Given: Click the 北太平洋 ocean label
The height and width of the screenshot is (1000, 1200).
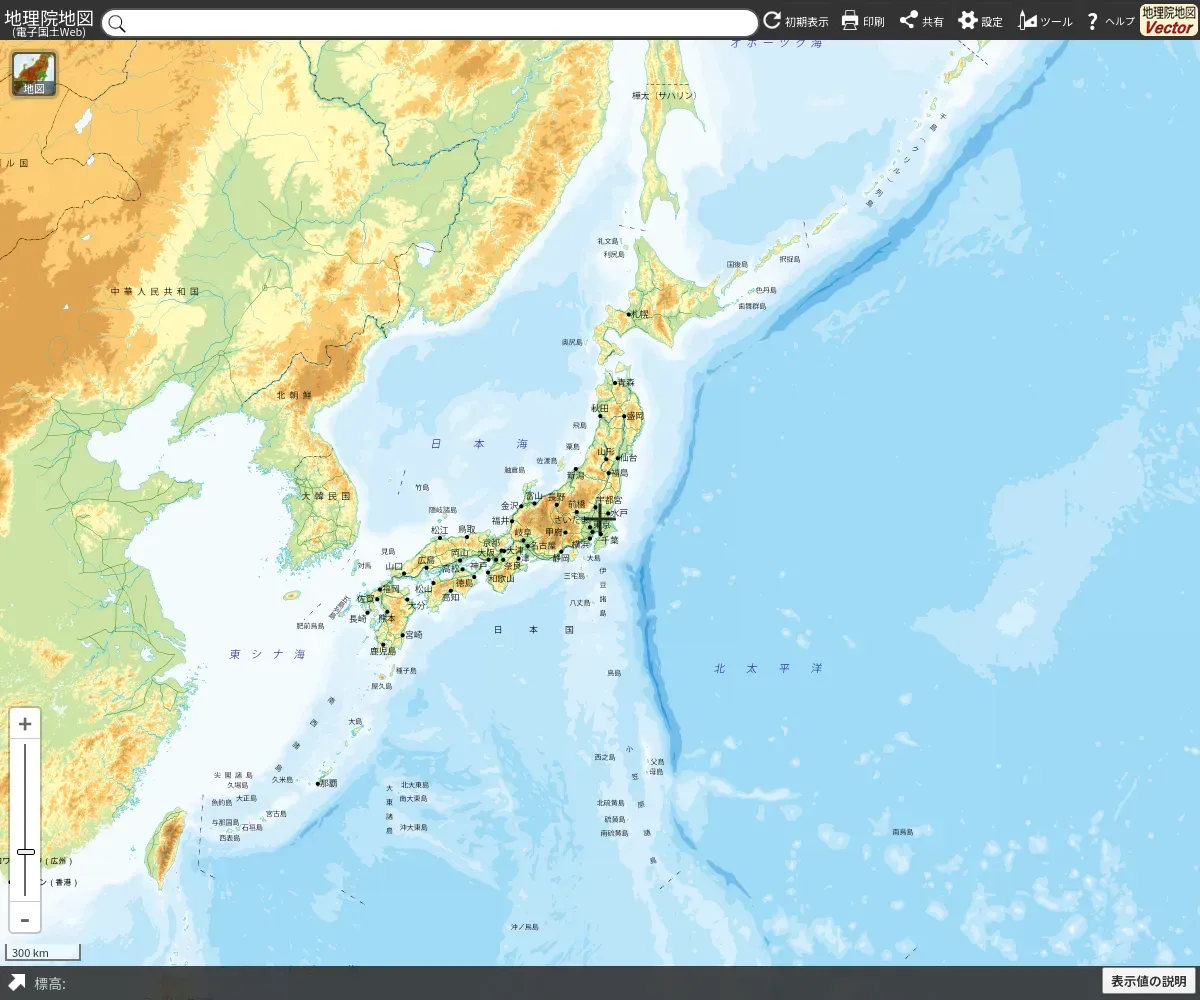Looking at the screenshot, I should pyautogui.click(x=768, y=668).
